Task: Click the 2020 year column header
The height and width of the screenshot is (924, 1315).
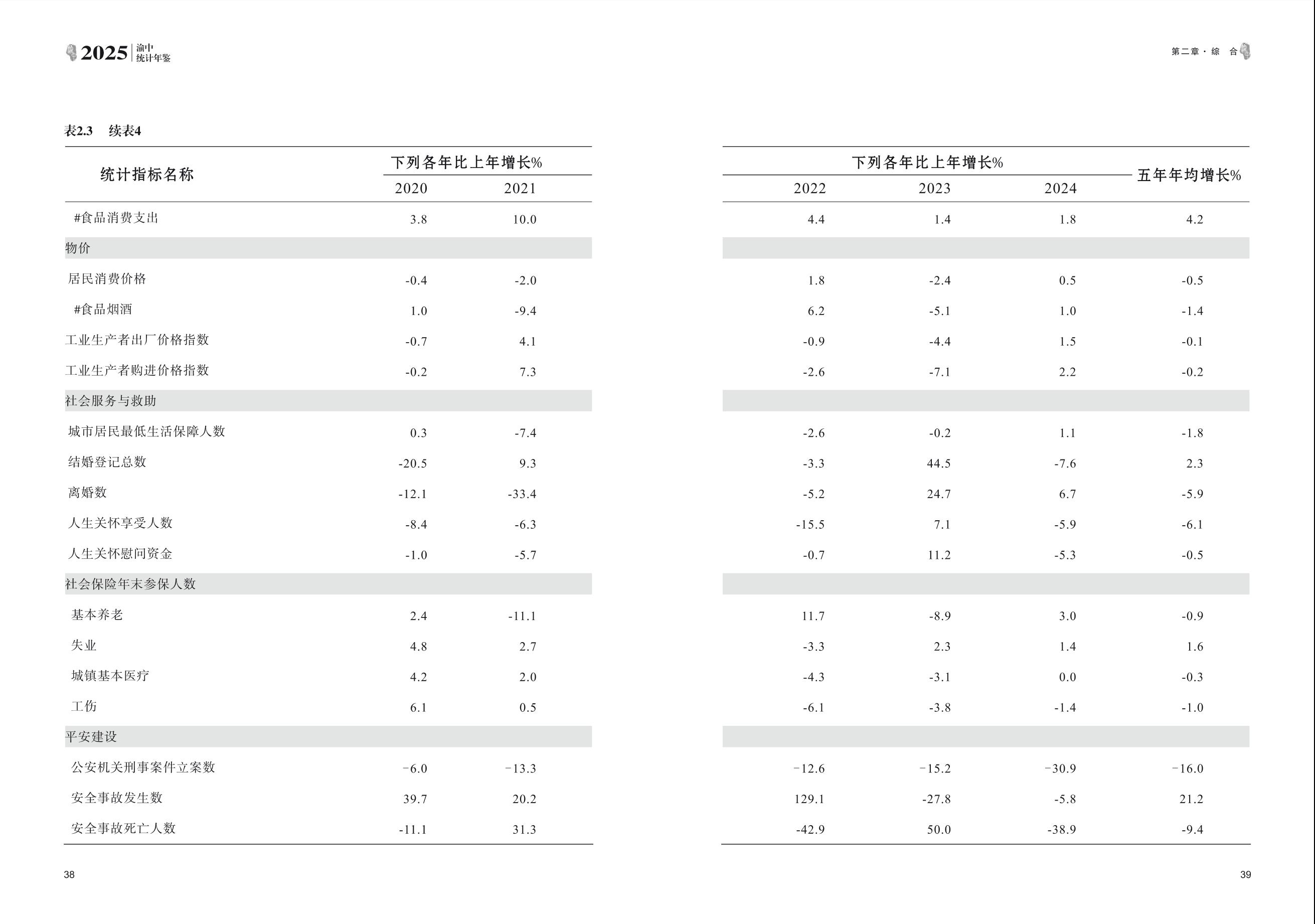Action: pyautogui.click(x=411, y=189)
